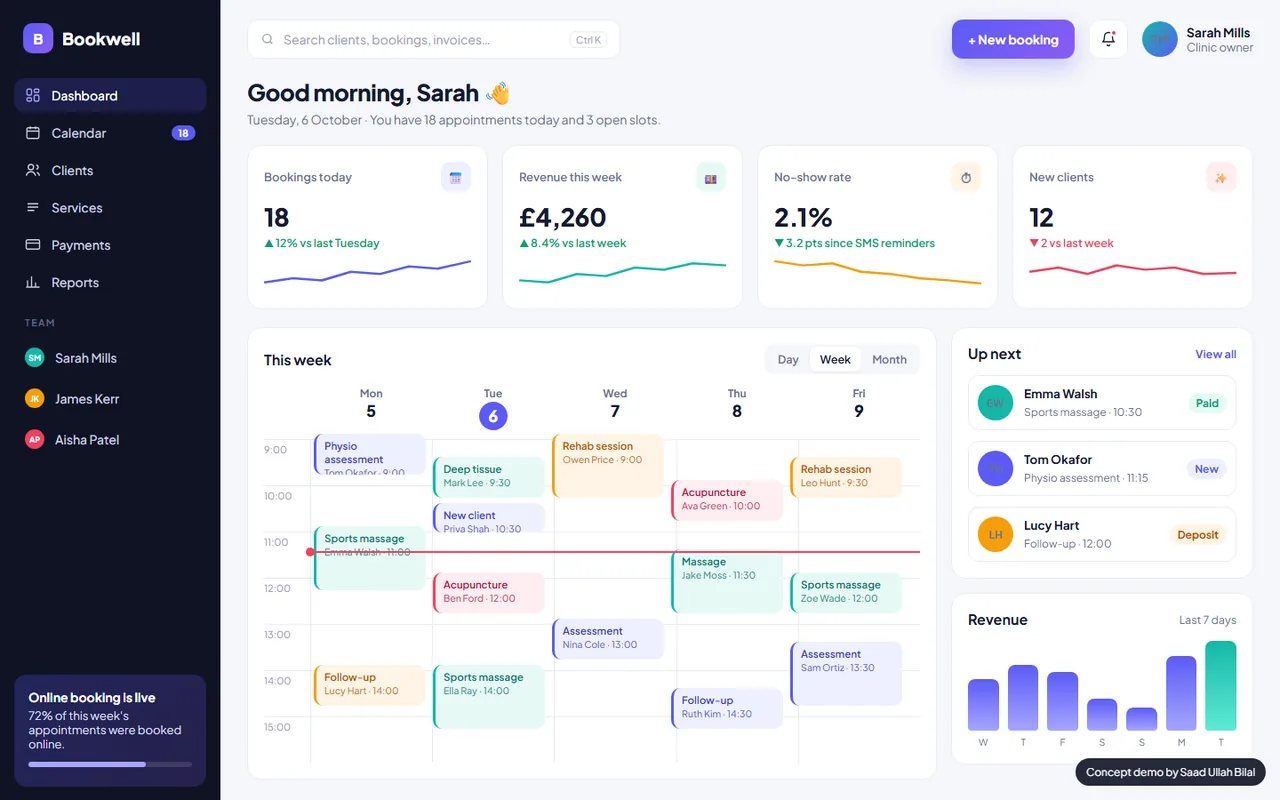
Task: Open Nina Cole Assessment appointment
Action: tap(608, 639)
